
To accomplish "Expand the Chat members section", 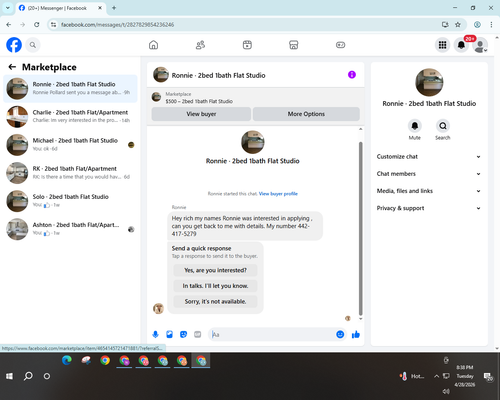I will 429,174.
